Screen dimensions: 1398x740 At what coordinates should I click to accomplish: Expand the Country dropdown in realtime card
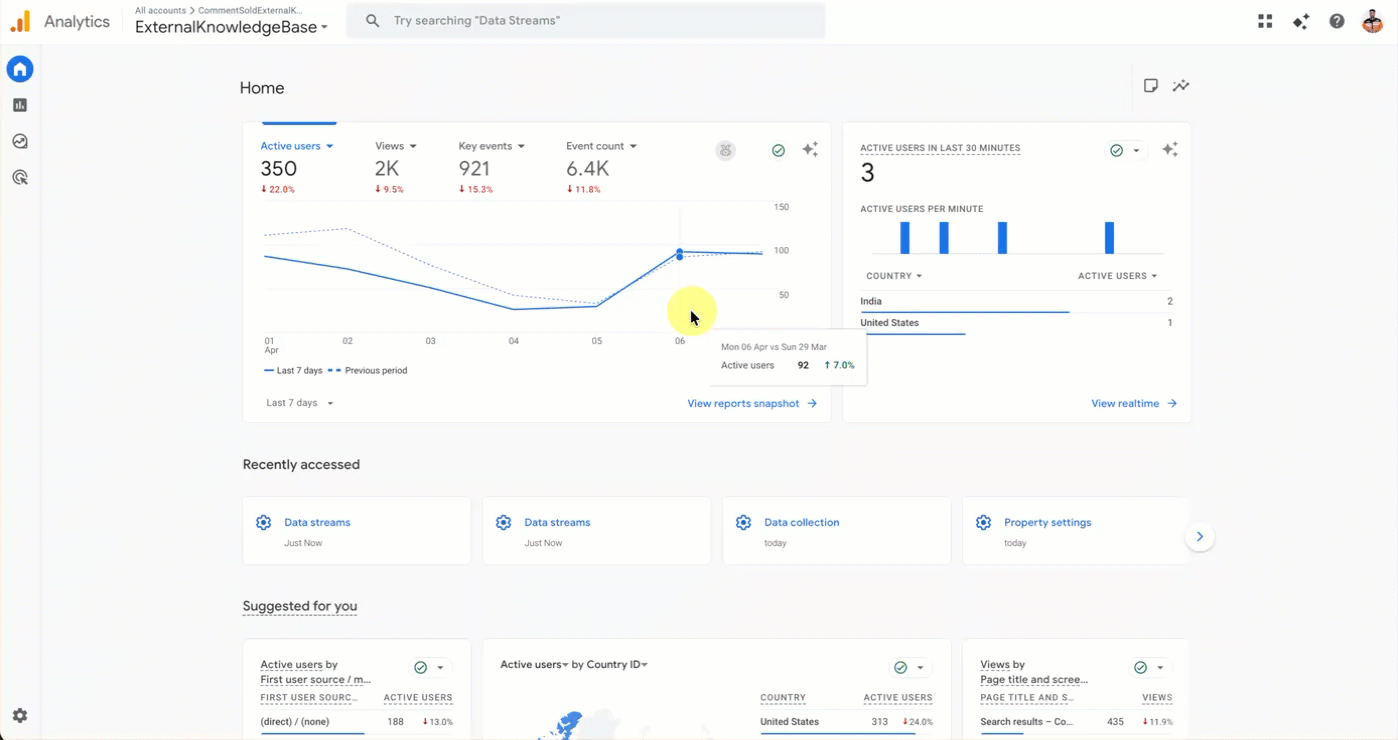[894, 276]
